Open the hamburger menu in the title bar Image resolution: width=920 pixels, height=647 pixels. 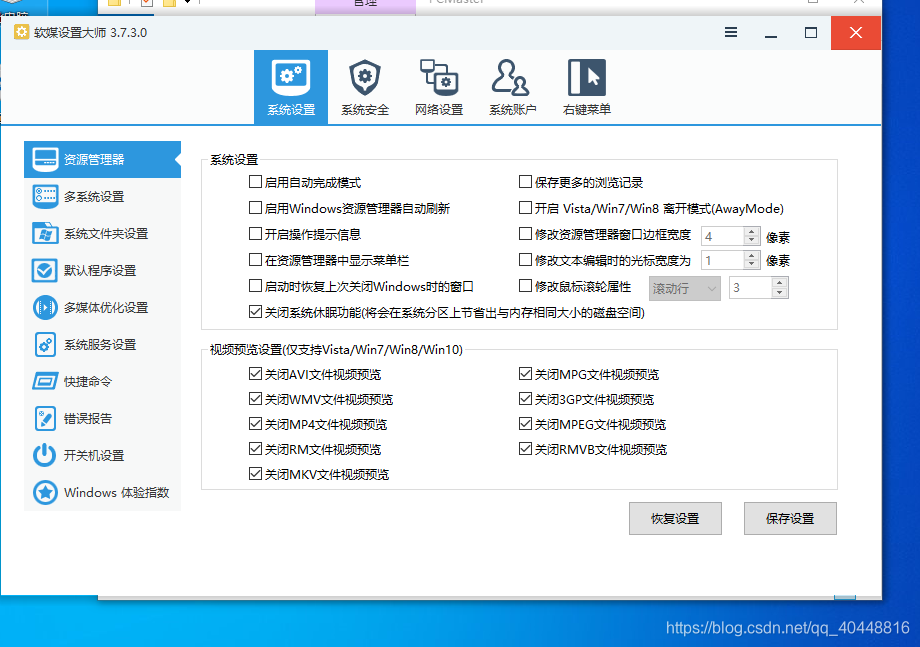(x=730, y=32)
